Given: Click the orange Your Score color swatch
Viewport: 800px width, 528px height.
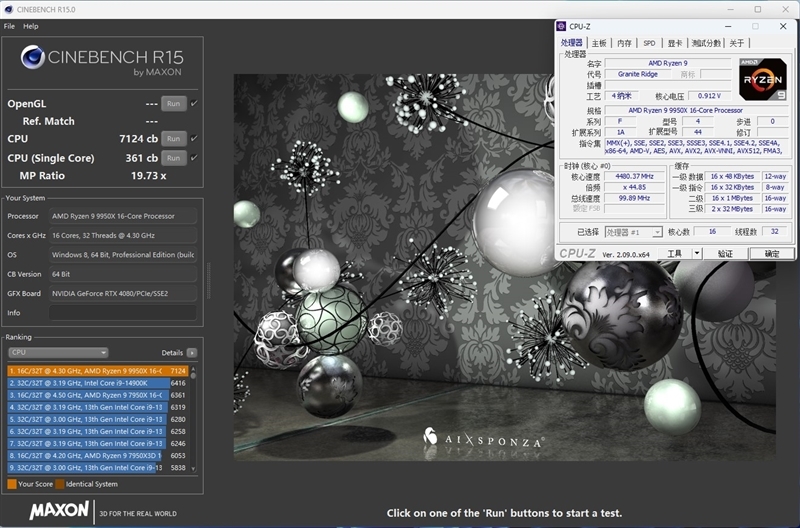Looking at the screenshot, I should [x=12, y=484].
